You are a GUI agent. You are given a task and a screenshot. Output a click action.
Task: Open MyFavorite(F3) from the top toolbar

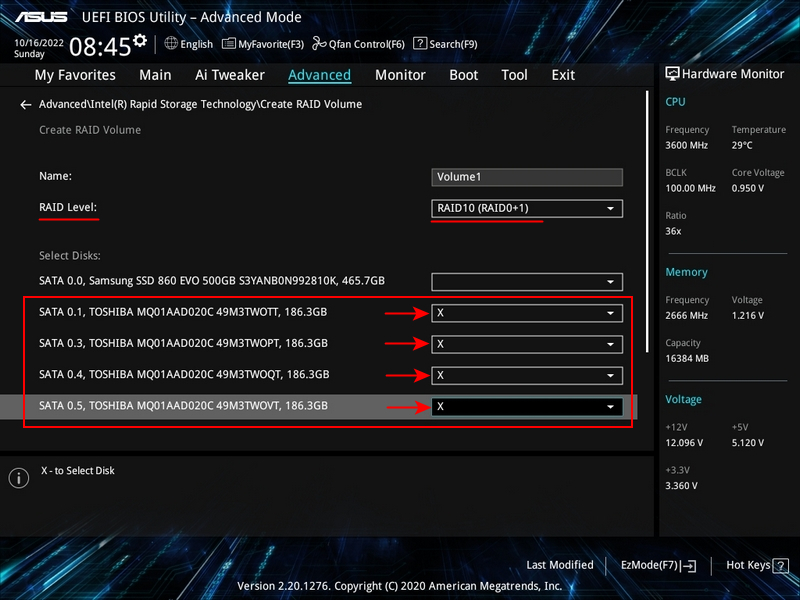click(x=263, y=44)
